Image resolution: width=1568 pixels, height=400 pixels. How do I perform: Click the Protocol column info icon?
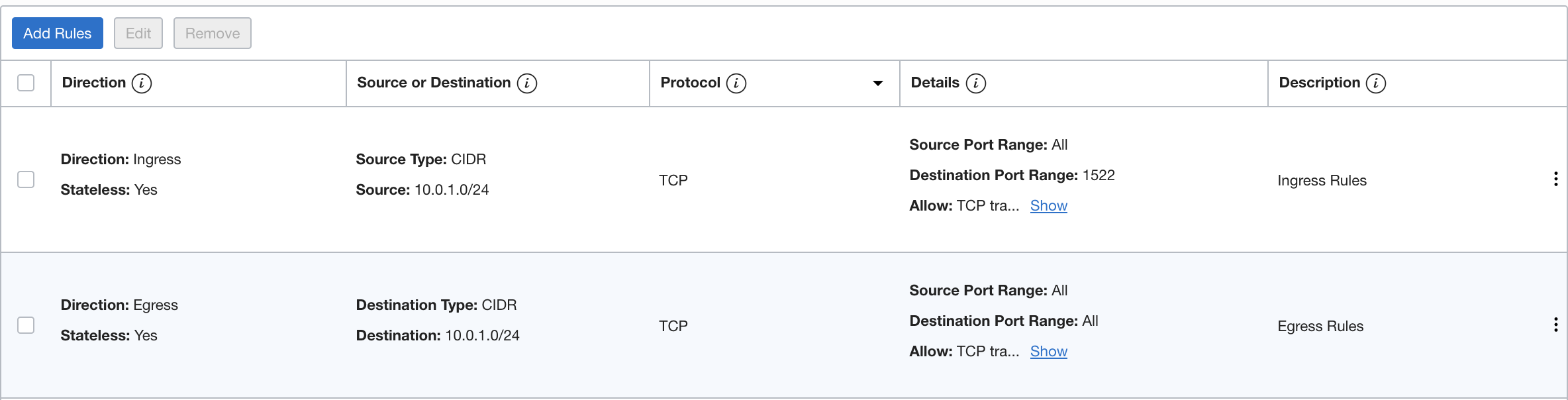pyautogui.click(x=735, y=83)
